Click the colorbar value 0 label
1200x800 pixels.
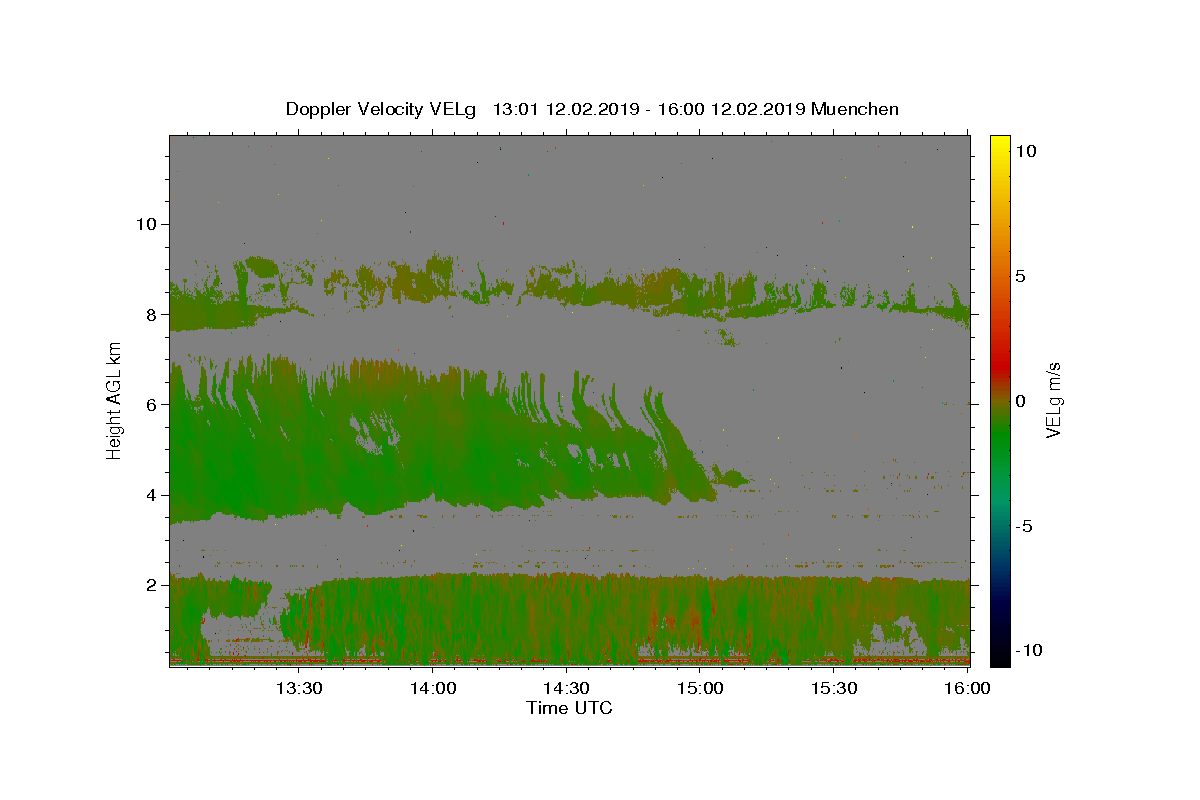point(1020,401)
